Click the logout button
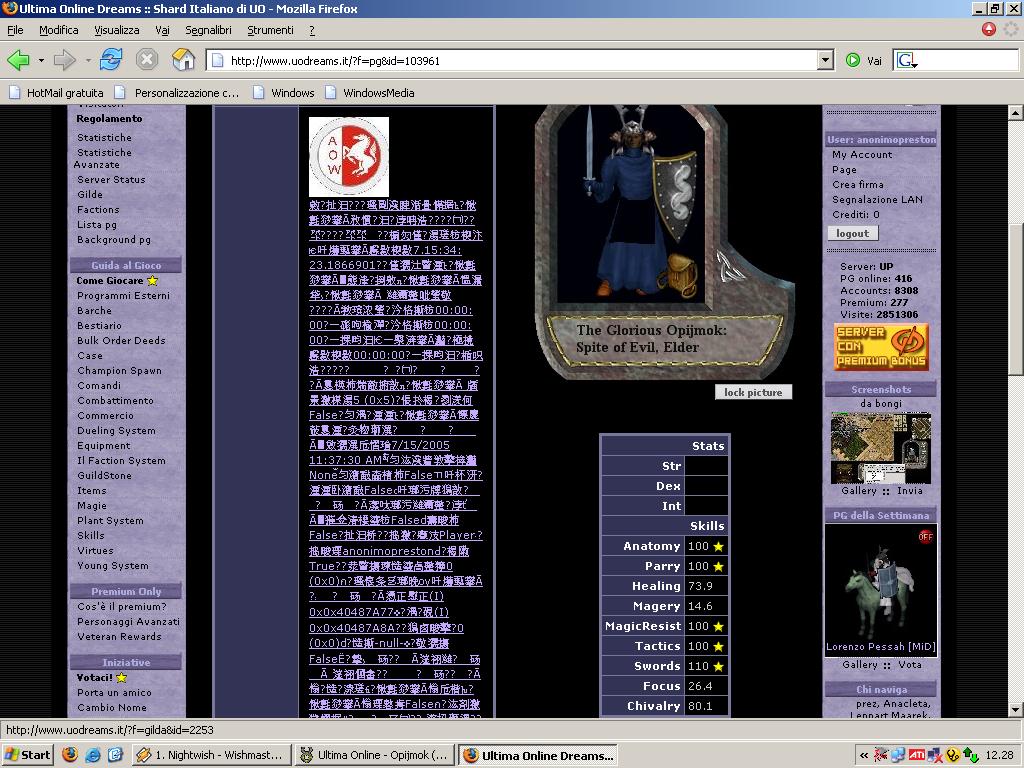This screenshot has width=1024, height=768. (852, 233)
